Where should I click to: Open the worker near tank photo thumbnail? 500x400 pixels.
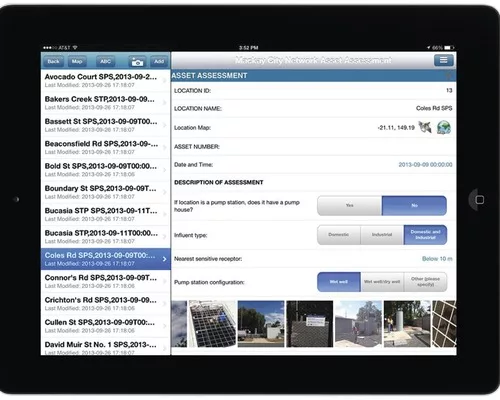click(x=407, y=324)
